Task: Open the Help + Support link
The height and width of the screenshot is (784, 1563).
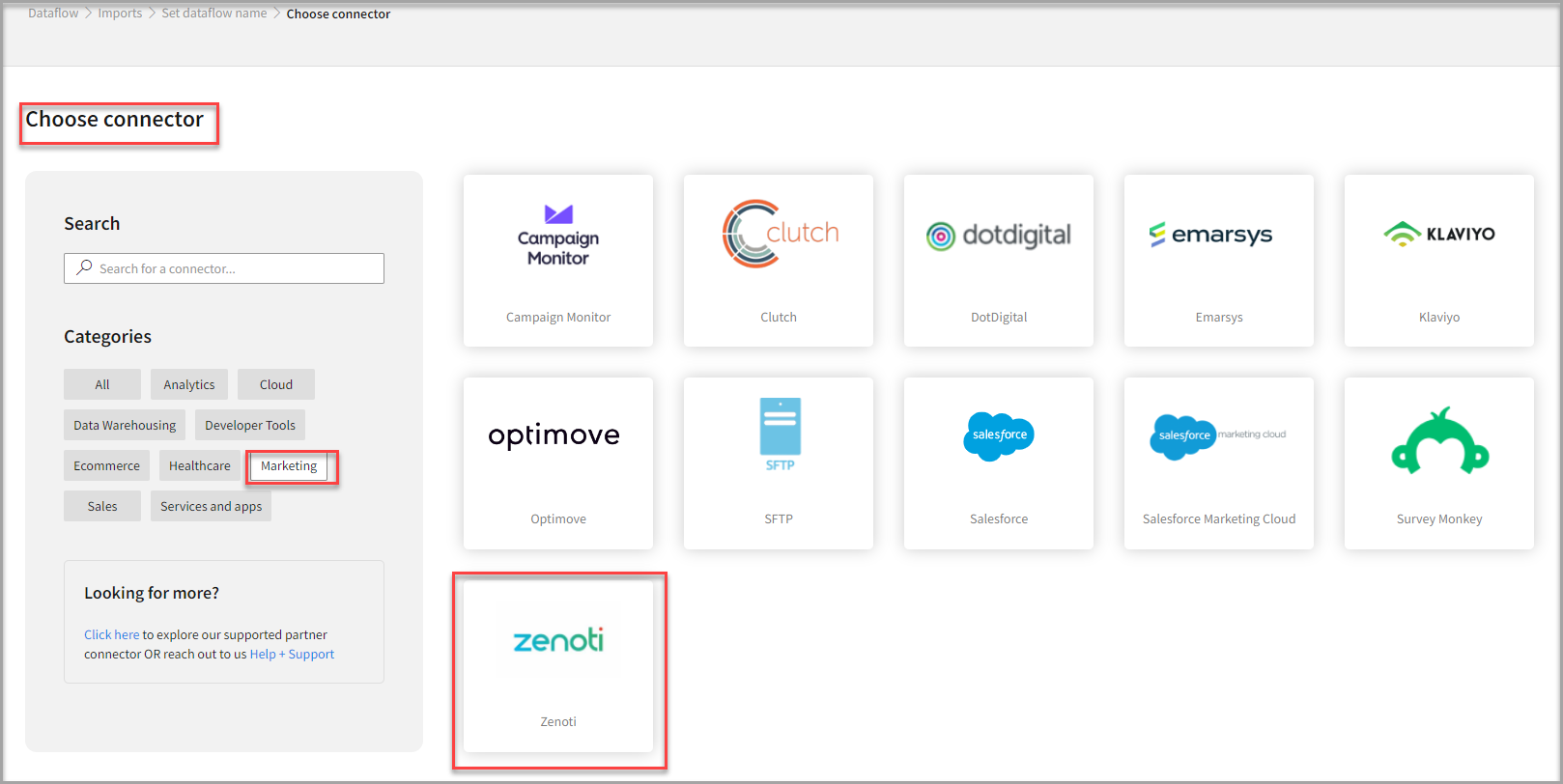Action: [292, 654]
